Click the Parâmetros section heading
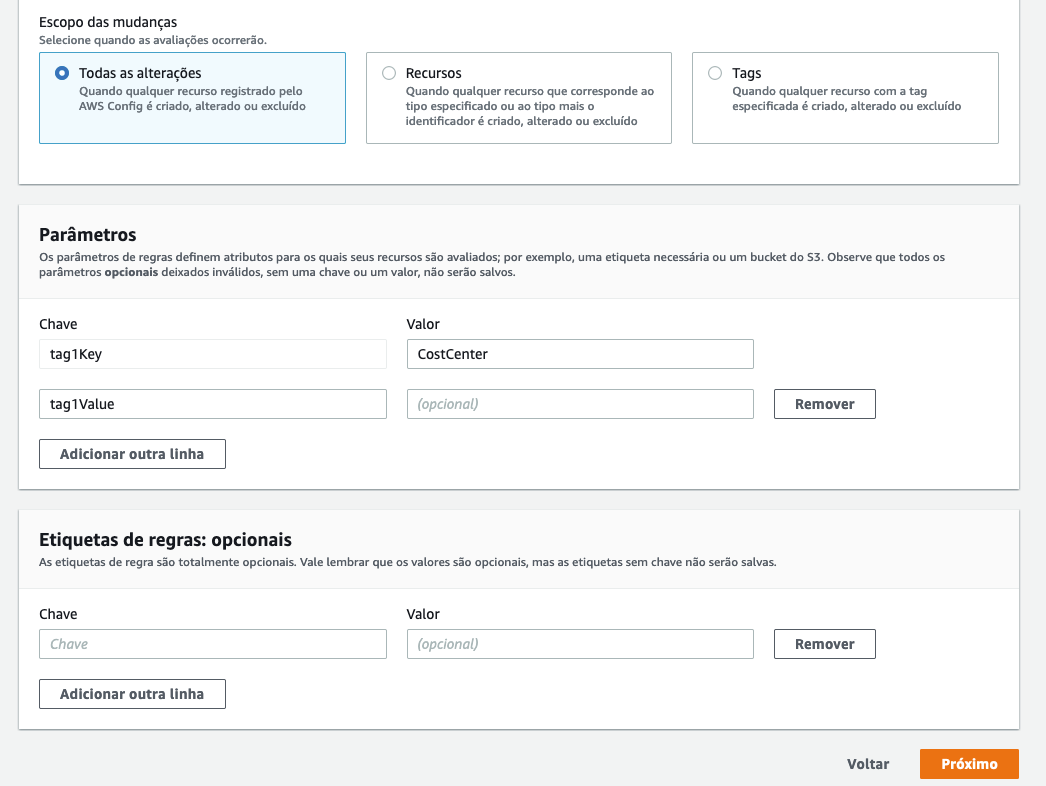 (x=87, y=235)
